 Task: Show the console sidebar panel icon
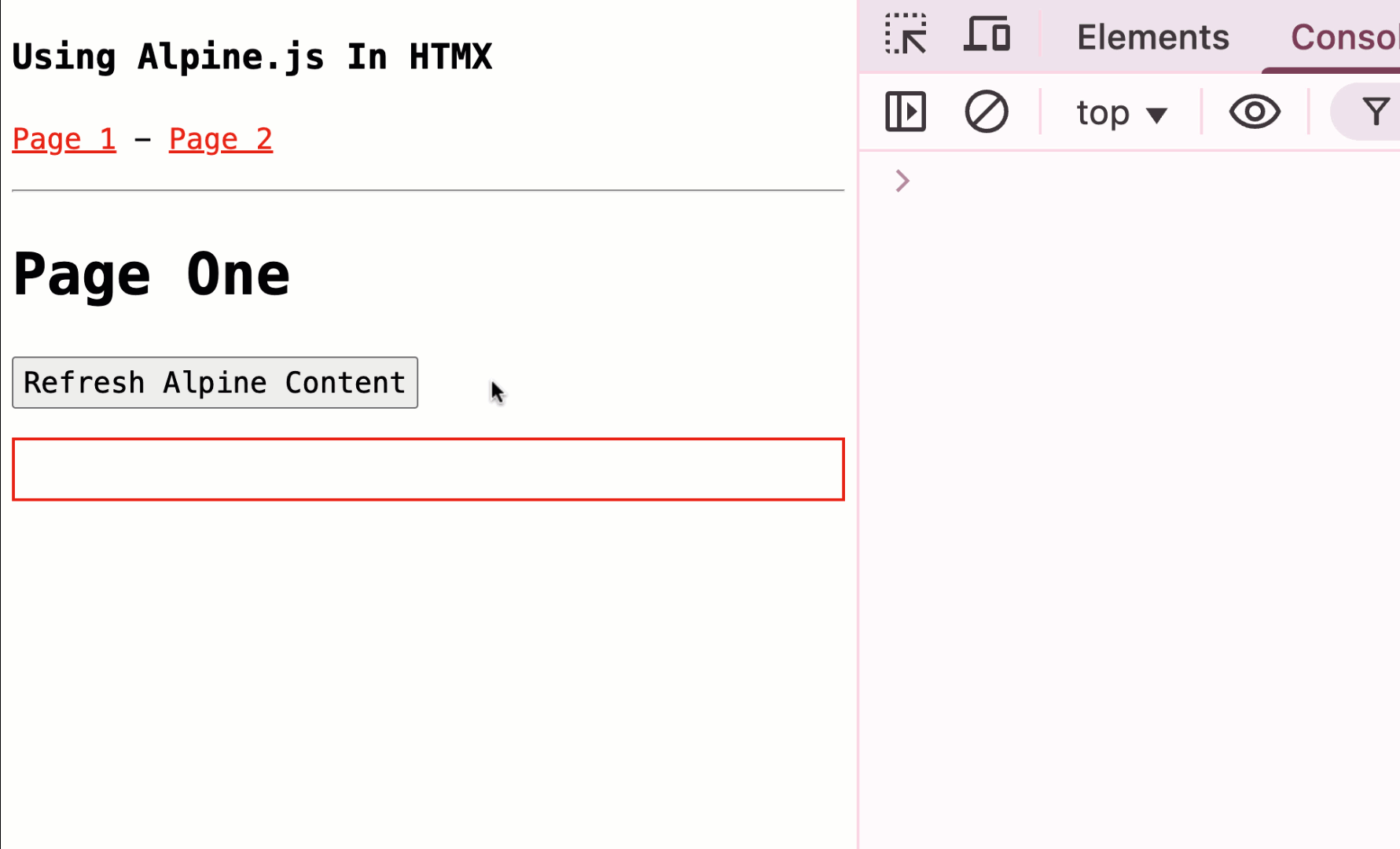coord(906,112)
